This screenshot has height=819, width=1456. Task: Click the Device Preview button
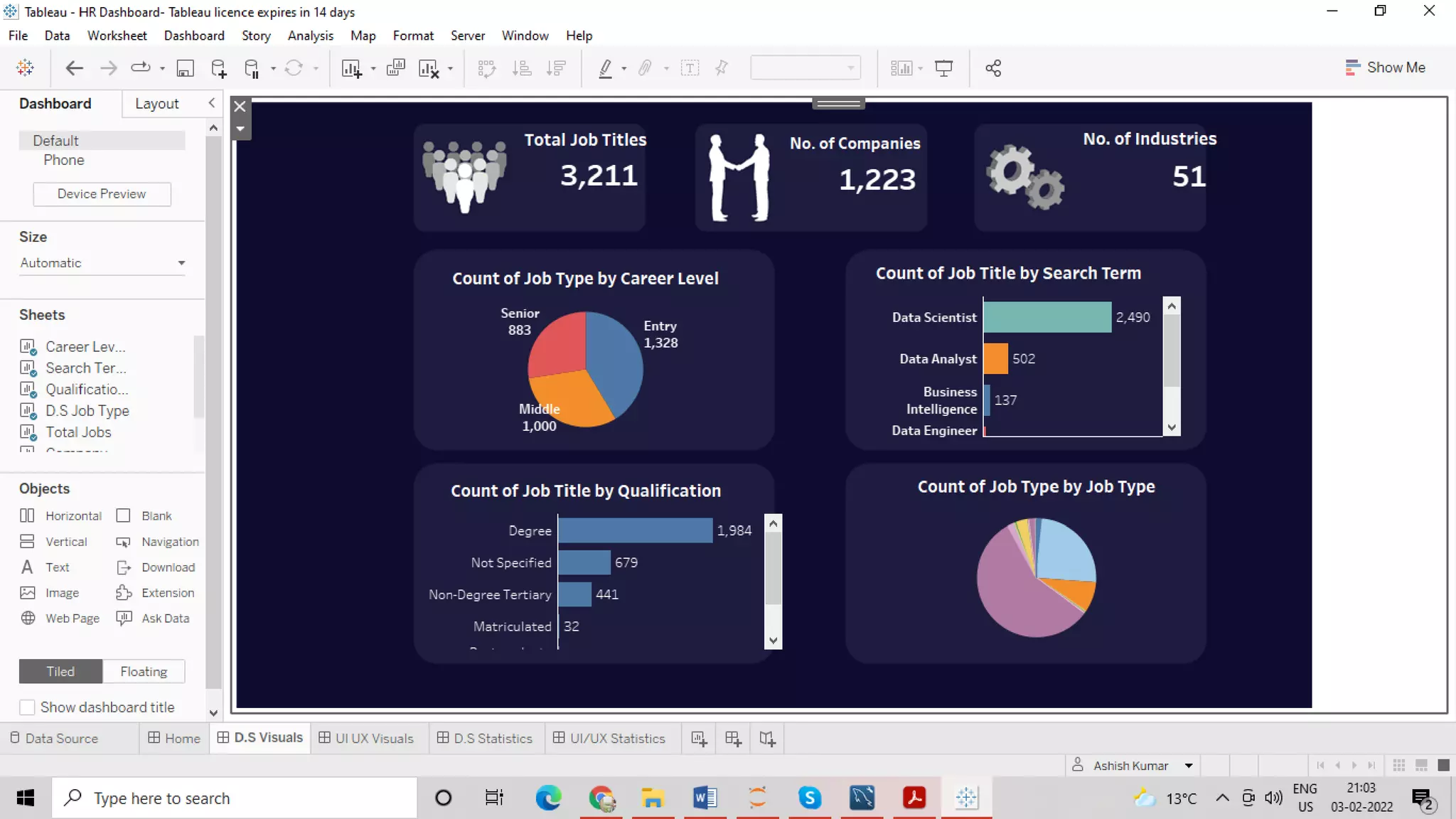coord(102,194)
